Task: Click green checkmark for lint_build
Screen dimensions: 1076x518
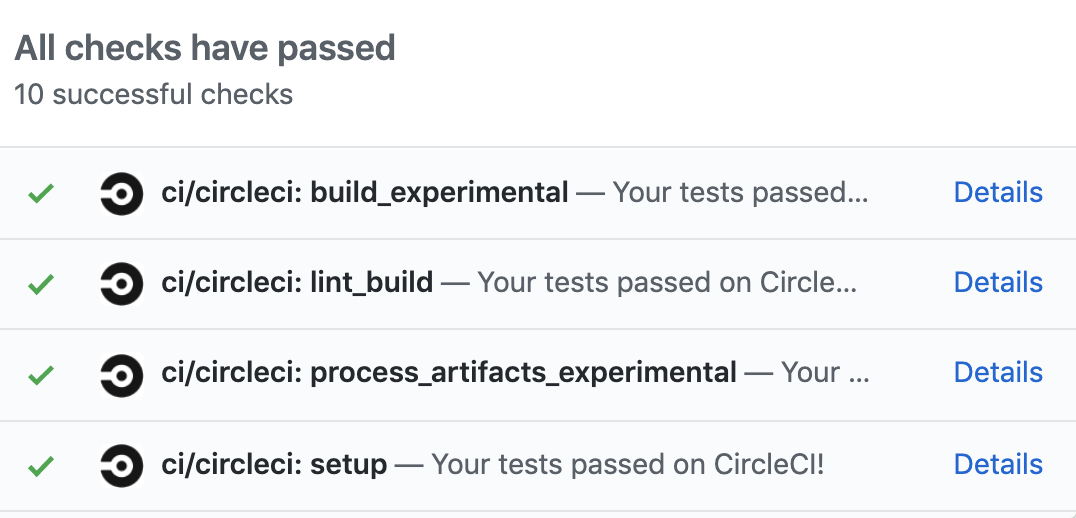Action: pyautogui.click(x=41, y=284)
